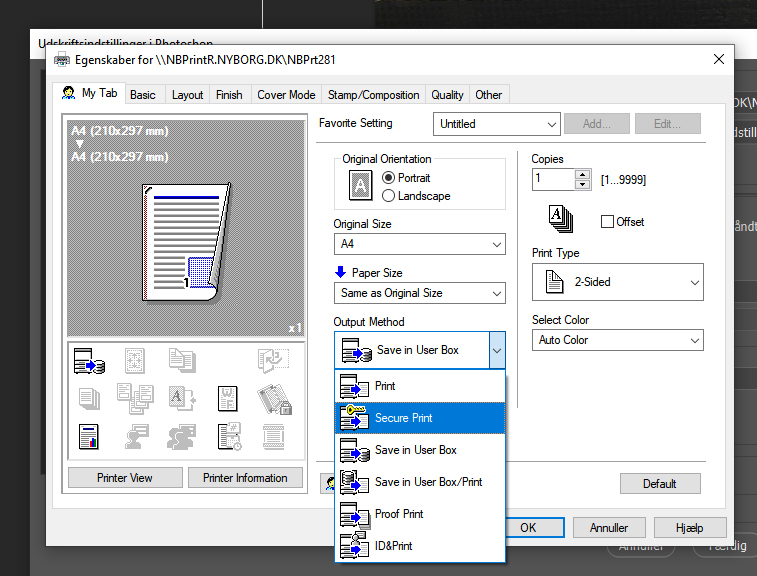This screenshot has height=576, width=757.
Task: Select the Landscape radio button
Action: click(389, 196)
